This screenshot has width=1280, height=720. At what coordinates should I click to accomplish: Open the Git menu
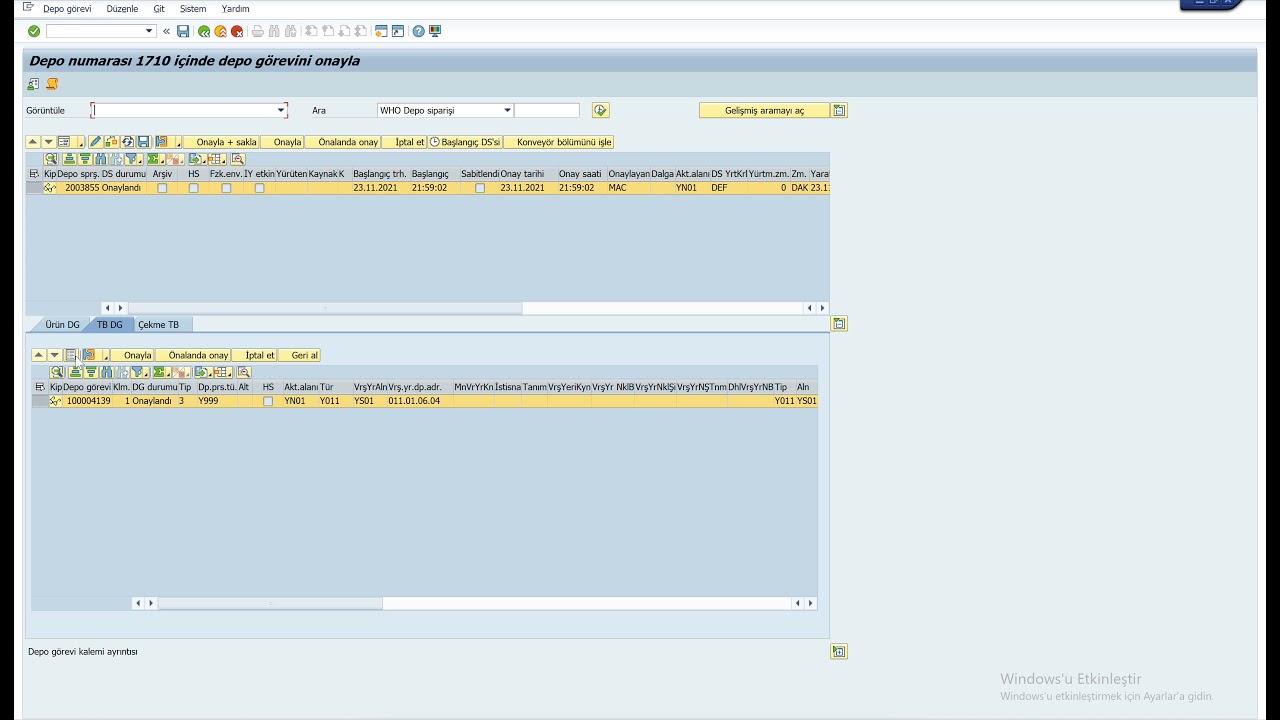coord(159,9)
